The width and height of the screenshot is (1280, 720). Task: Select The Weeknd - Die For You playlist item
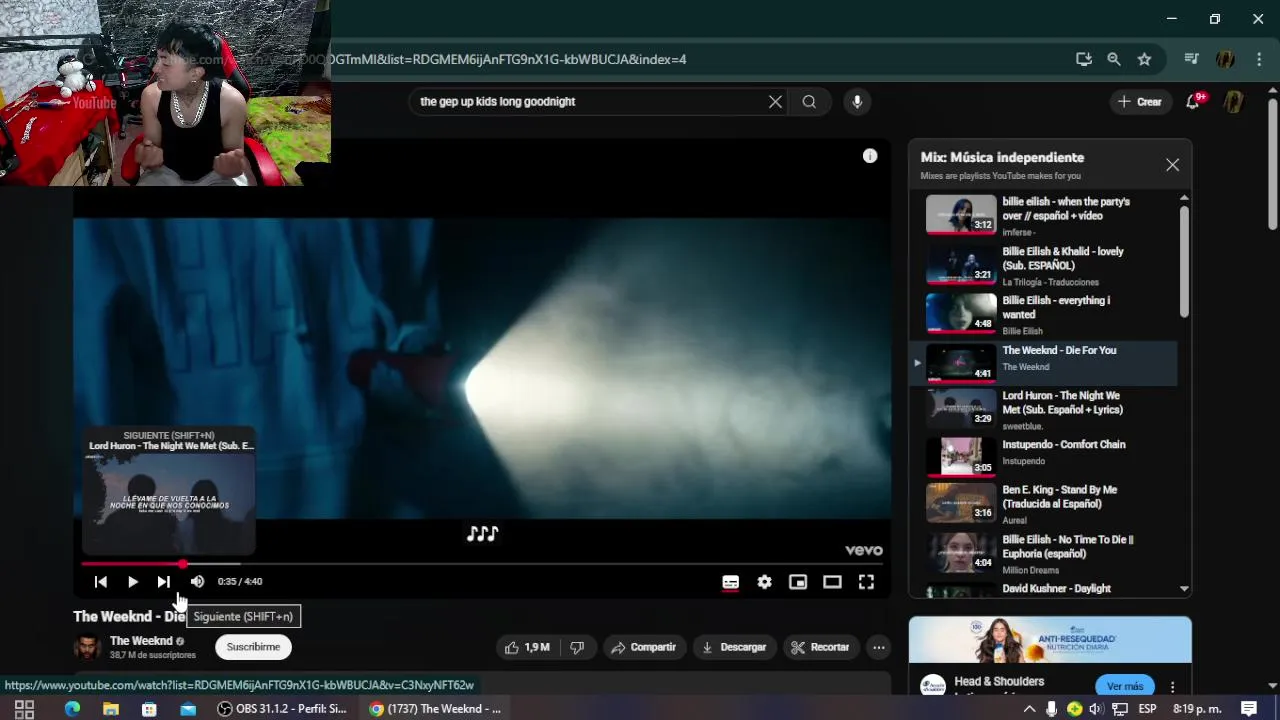pyautogui.click(x=1045, y=363)
